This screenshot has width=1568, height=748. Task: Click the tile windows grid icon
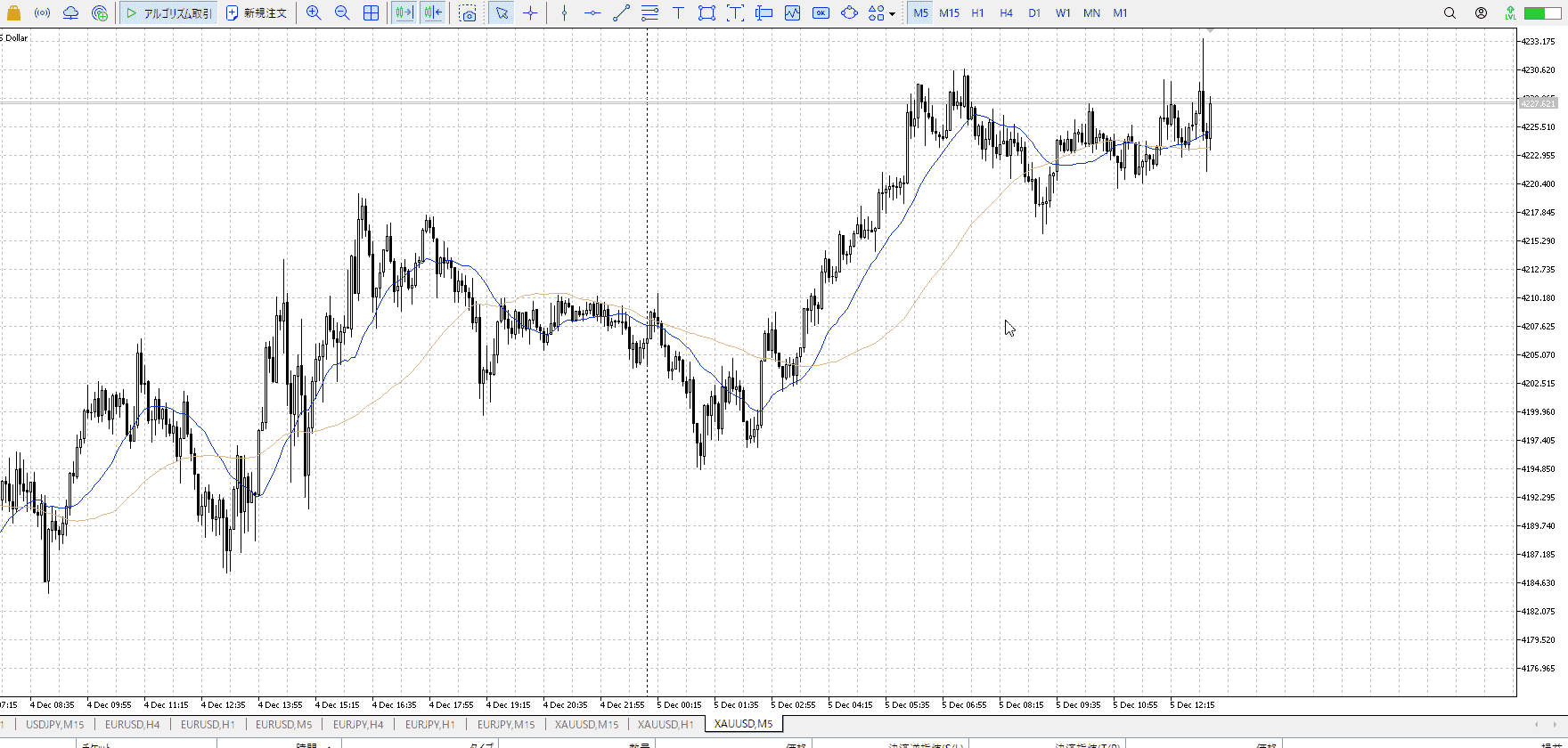point(371,13)
